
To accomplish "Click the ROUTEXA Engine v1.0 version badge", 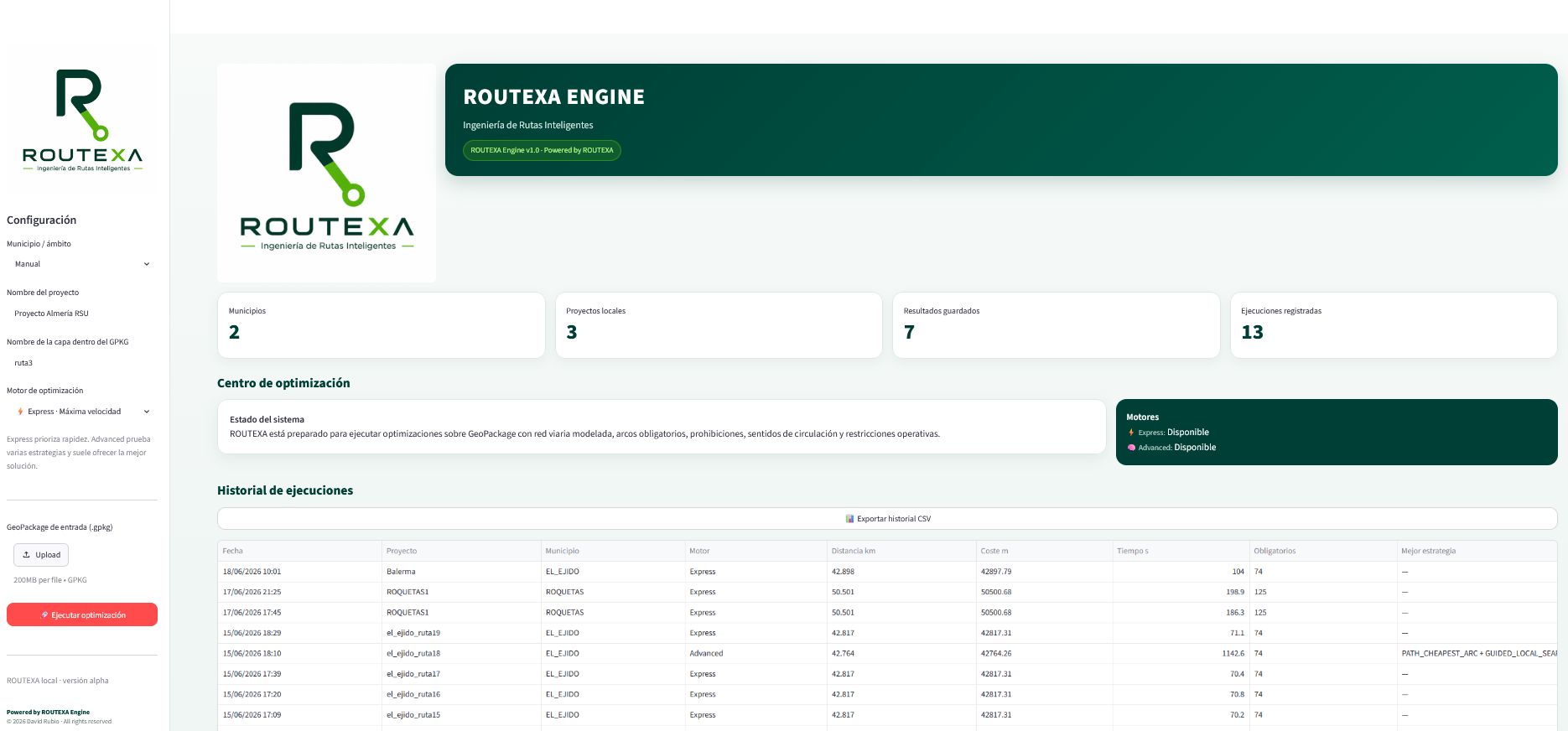I will click(542, 150).
